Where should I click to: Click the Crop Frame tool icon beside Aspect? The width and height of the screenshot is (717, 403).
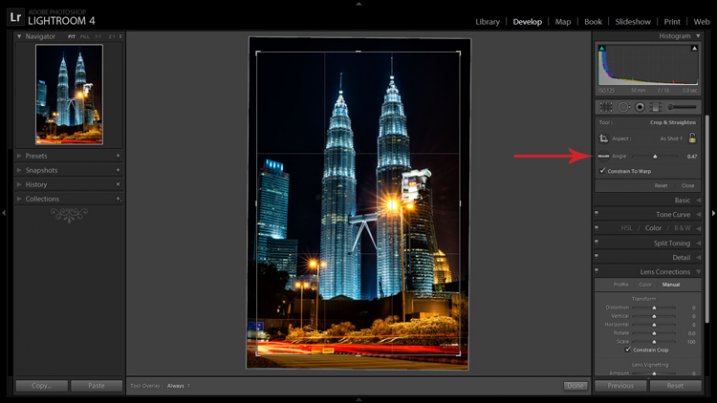coord(604,138)
